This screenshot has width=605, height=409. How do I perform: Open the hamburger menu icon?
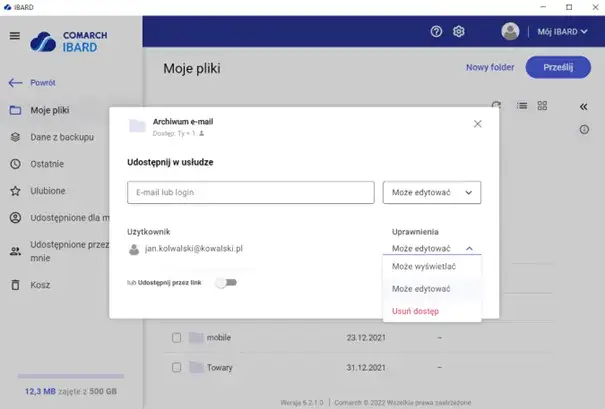pyautogui.click(x=14, y=36)
